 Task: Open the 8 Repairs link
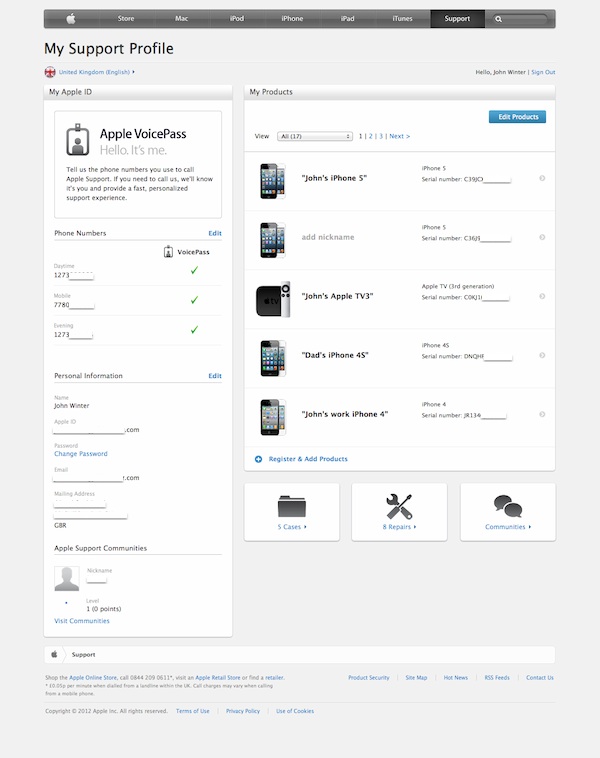(x=399, y=527)
